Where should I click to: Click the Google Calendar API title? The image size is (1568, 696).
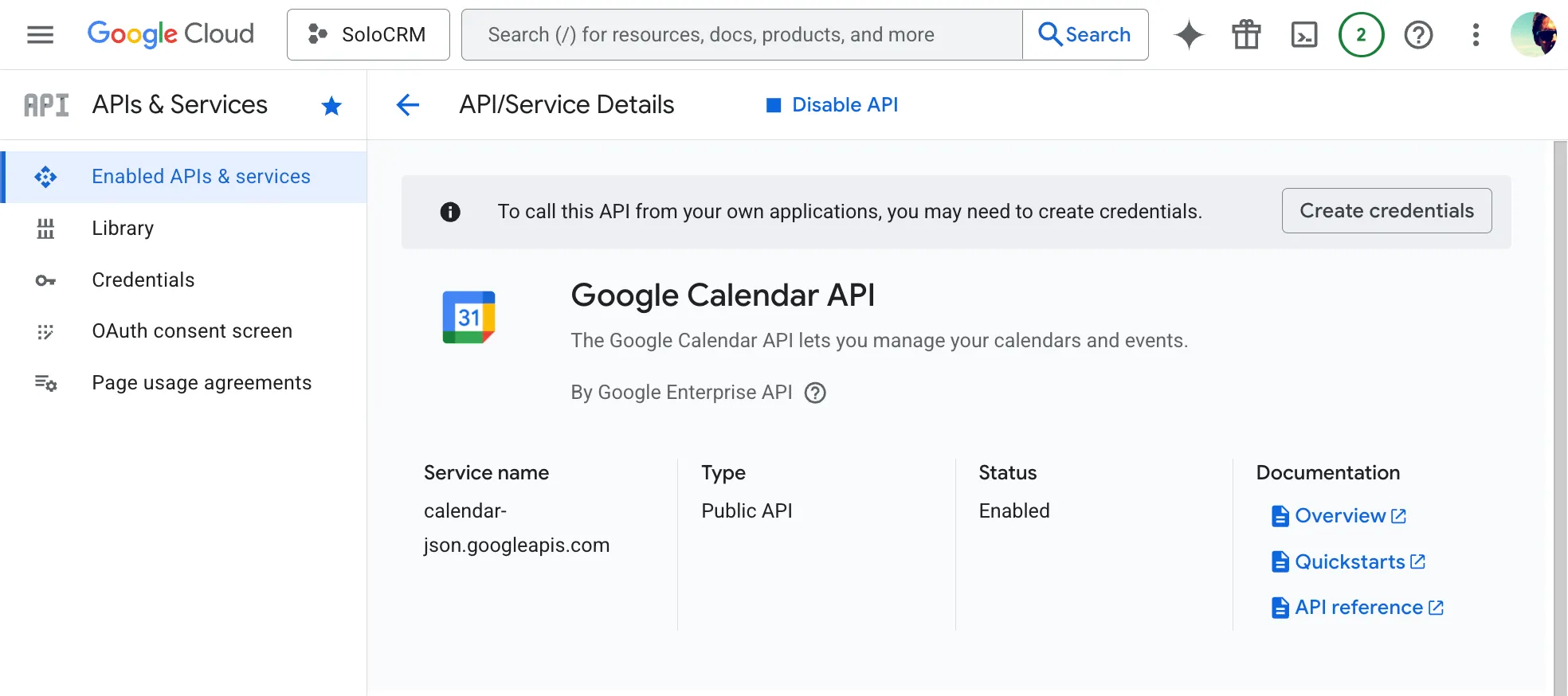click(723, 295)
